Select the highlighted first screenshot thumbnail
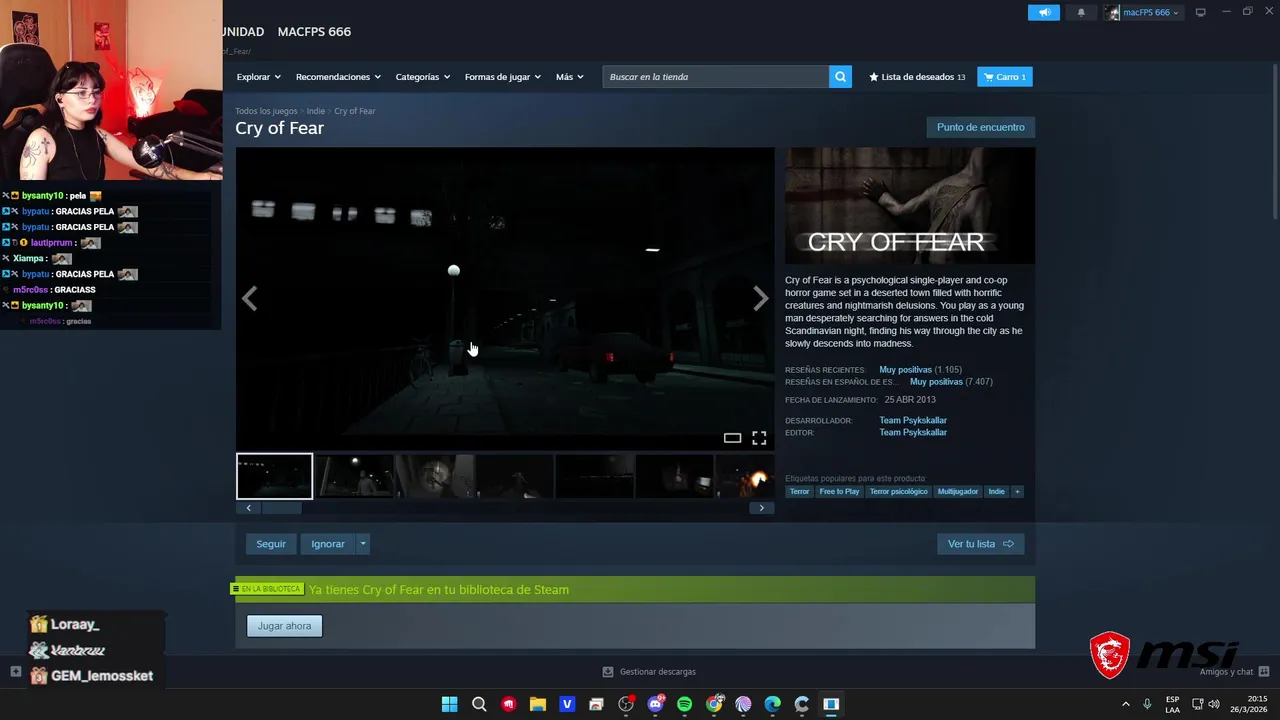 pos(274,476)
